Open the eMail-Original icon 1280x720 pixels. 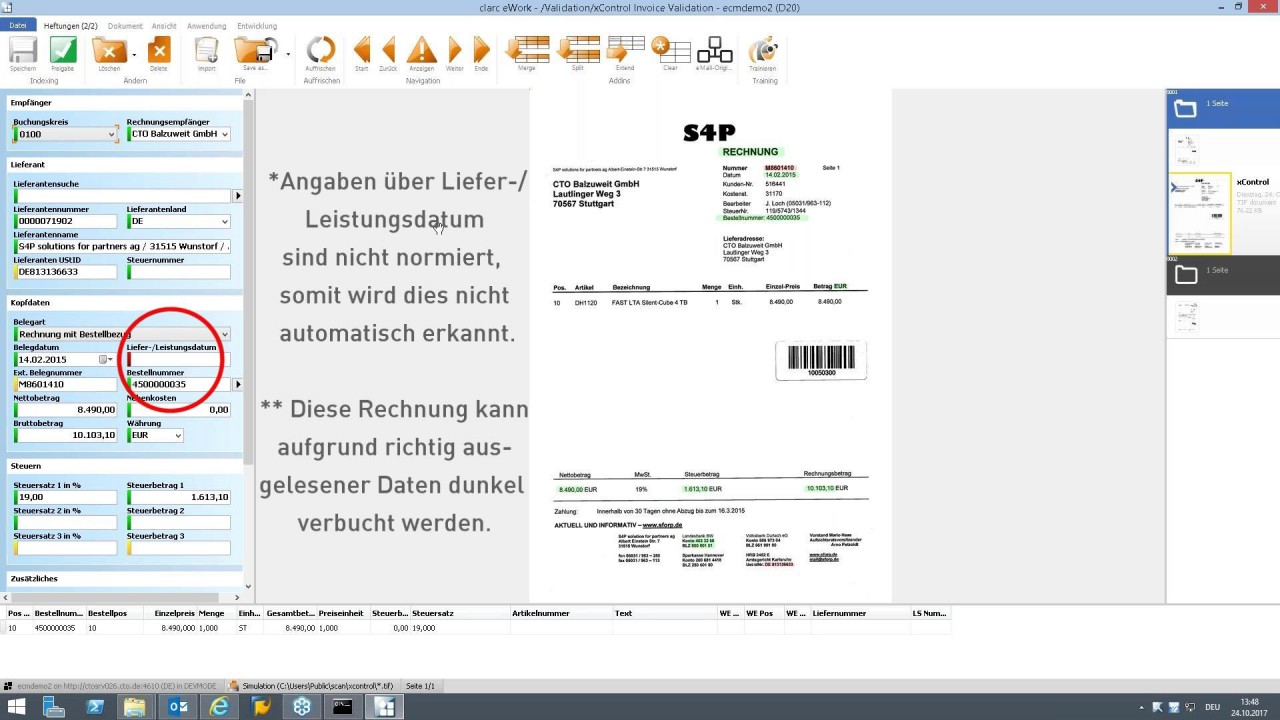pos(714,50)
